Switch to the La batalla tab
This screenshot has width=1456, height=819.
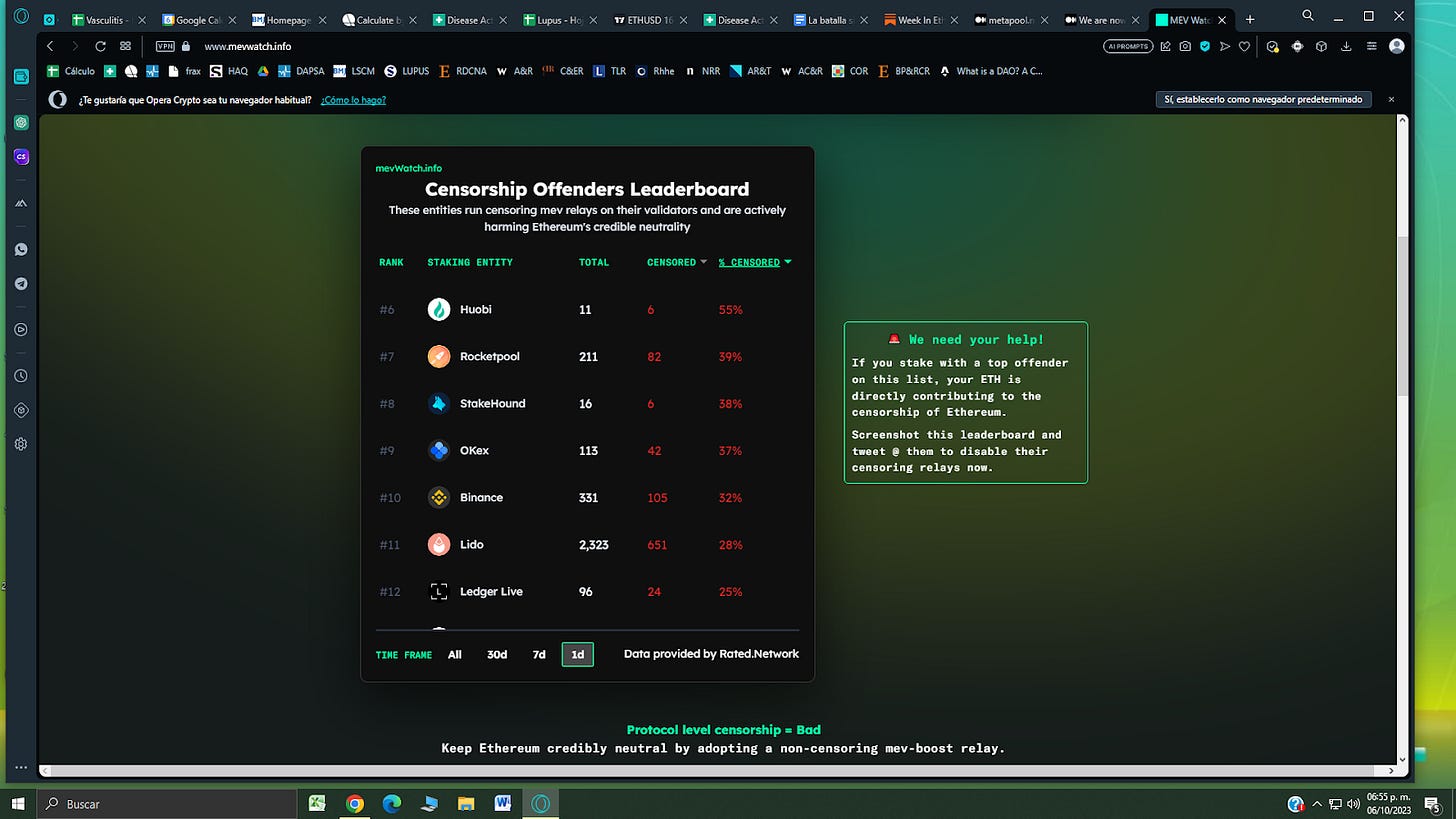[x=828, y=20]
